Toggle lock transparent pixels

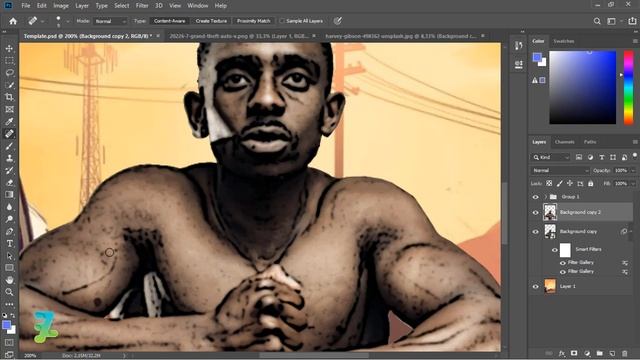click(549, 184)
